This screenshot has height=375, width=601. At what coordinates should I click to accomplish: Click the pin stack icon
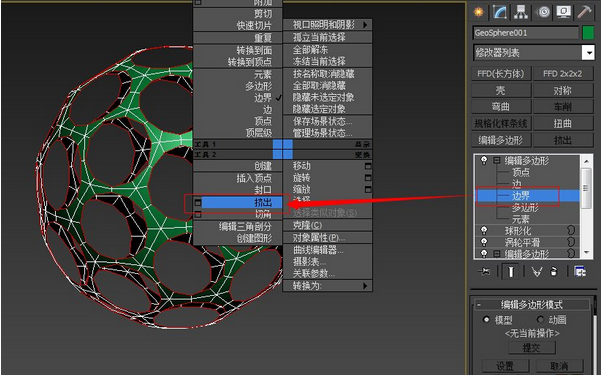(484, 271)
